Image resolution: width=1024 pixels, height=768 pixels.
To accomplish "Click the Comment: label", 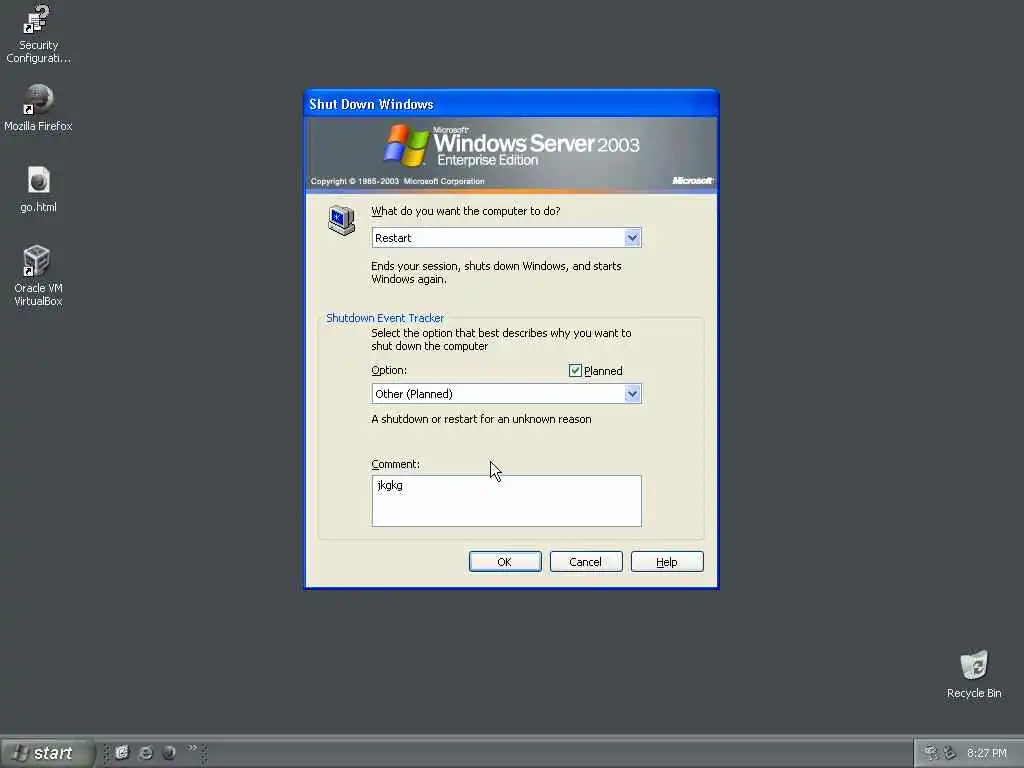I will pyautogui.click(x=395, y=464).
